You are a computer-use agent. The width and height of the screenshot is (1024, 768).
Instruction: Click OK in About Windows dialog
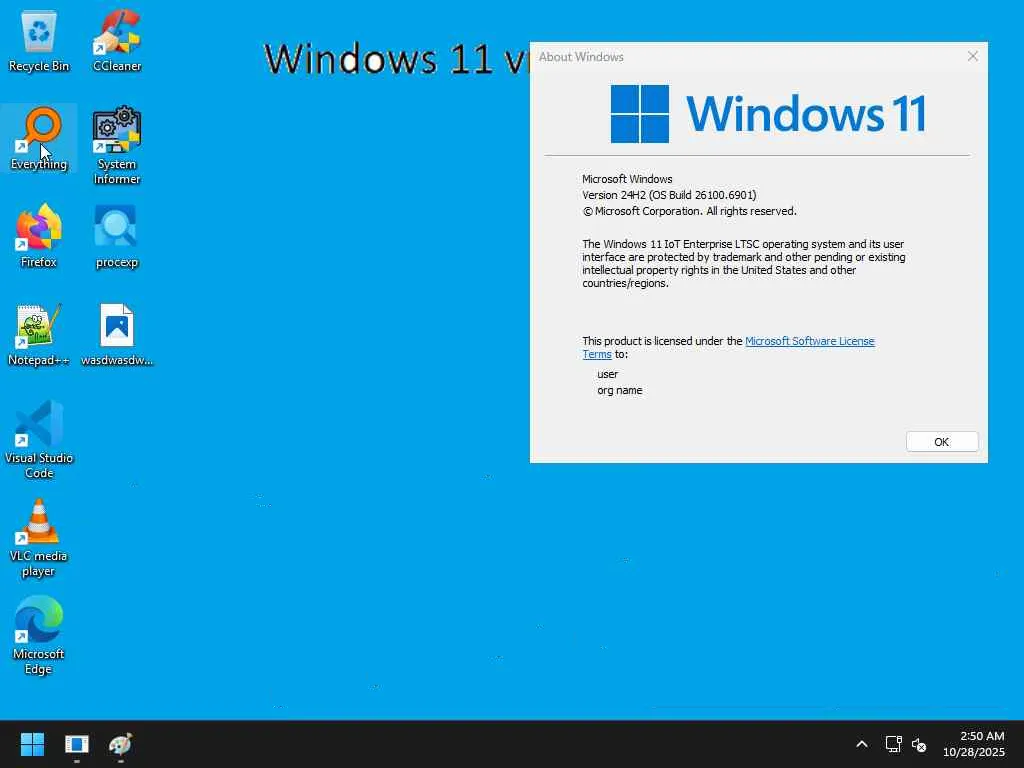click(942, 442)
